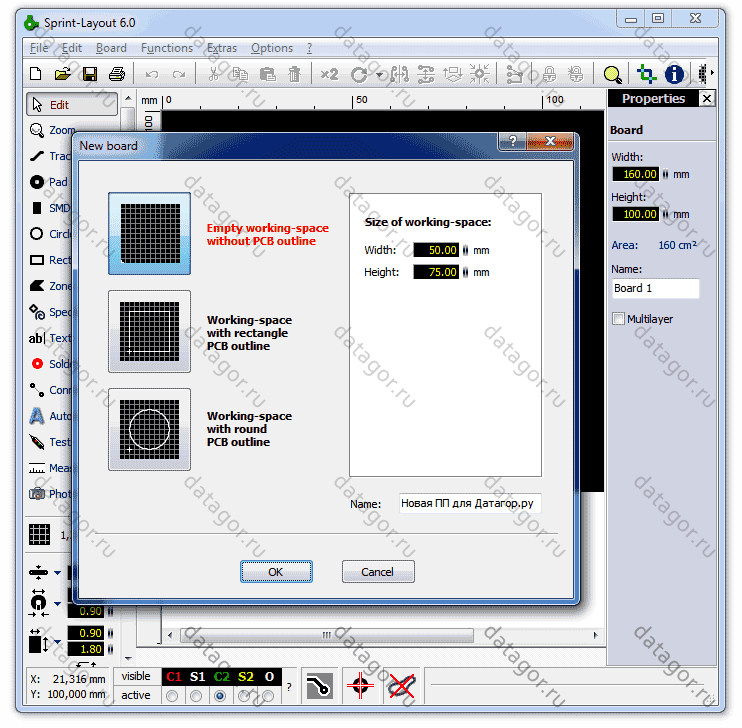The width and height of the screenshot is (742, 728).
Task: Click the New file toolbar icon
Action: point(35,74)
